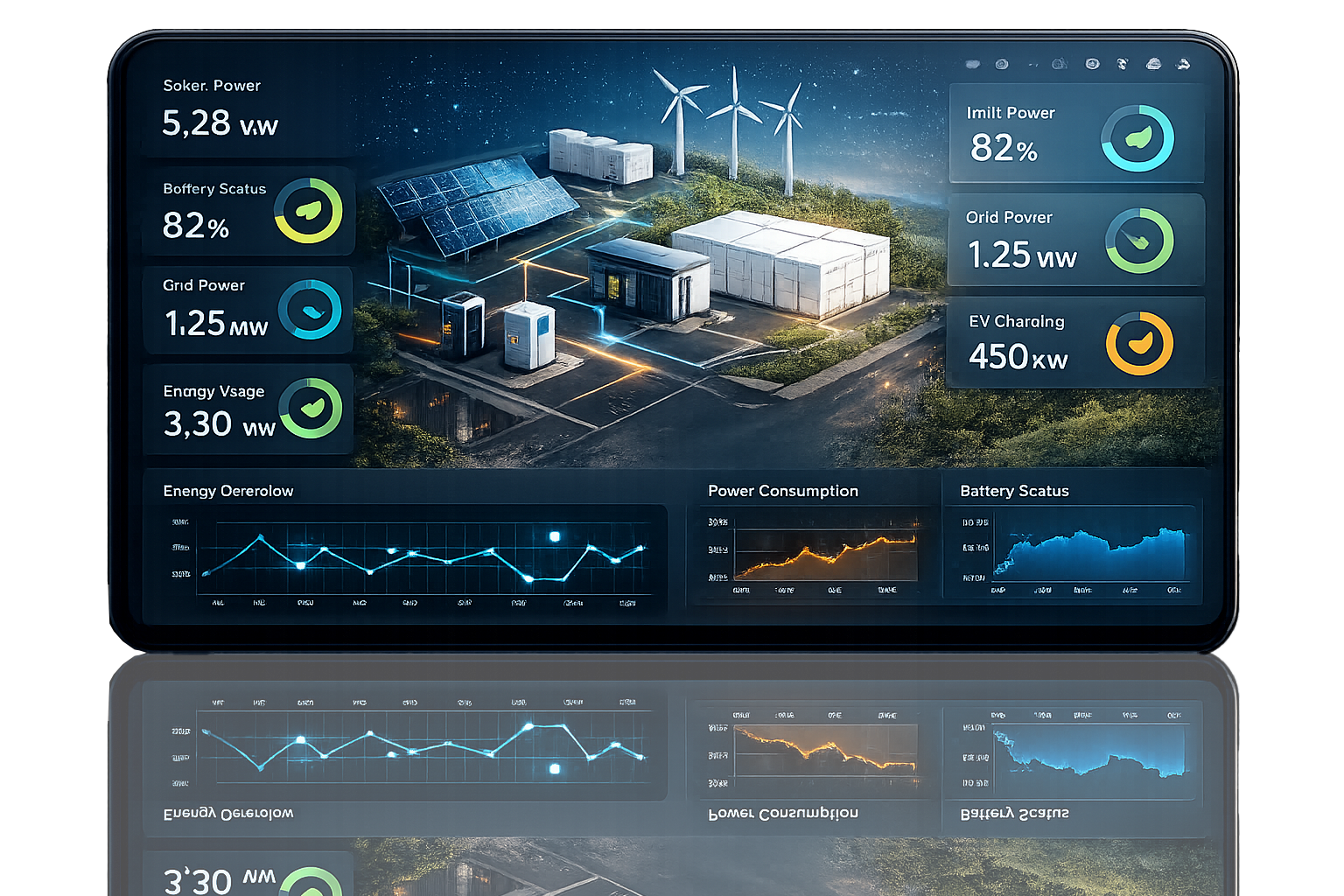Viewport: 1344px width, 896px height.
Task: Click the solar panel array in site view
Action: 475,204
